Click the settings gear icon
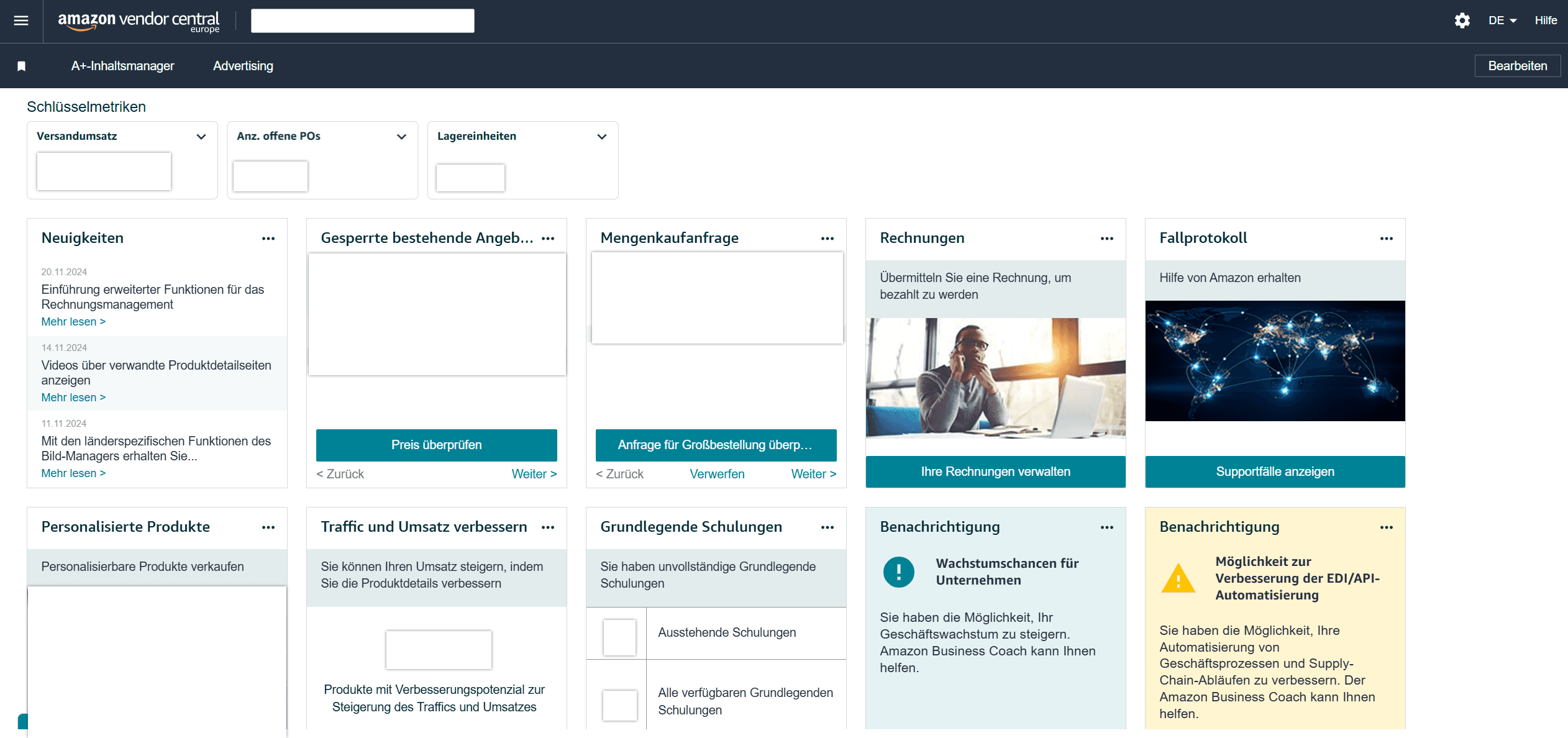 click(1462, 20)
